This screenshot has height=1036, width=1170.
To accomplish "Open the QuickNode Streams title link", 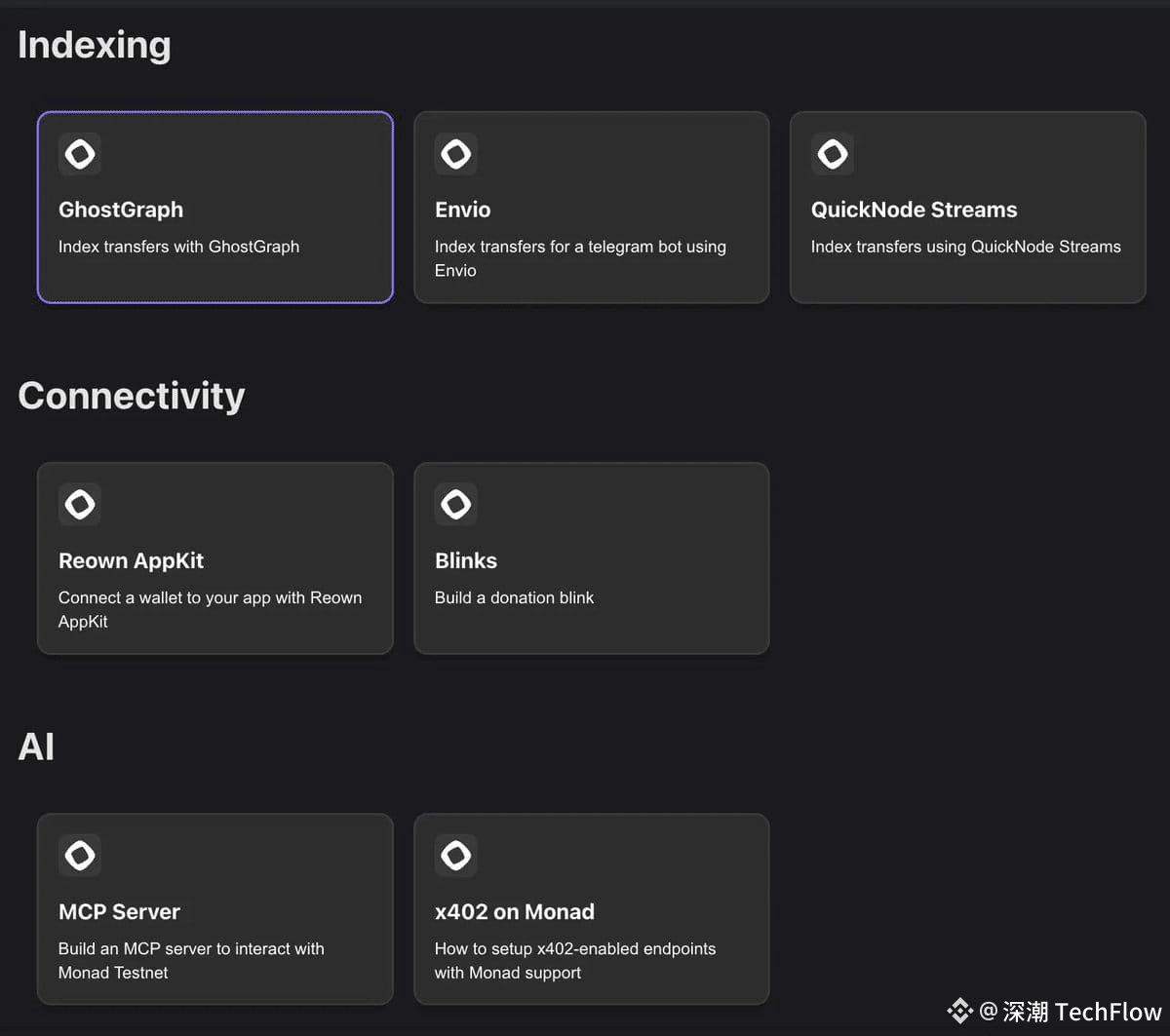I will 914,210.
